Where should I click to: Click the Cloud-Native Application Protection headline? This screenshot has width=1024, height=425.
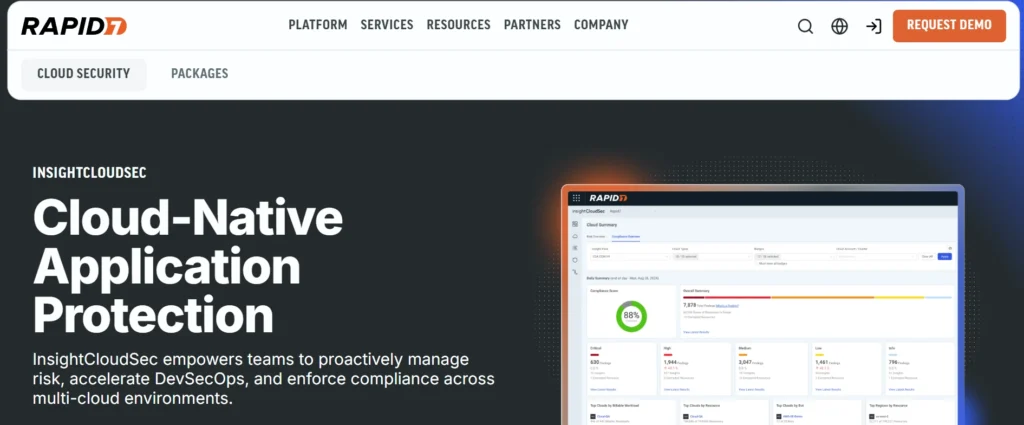tap(187, 267)
